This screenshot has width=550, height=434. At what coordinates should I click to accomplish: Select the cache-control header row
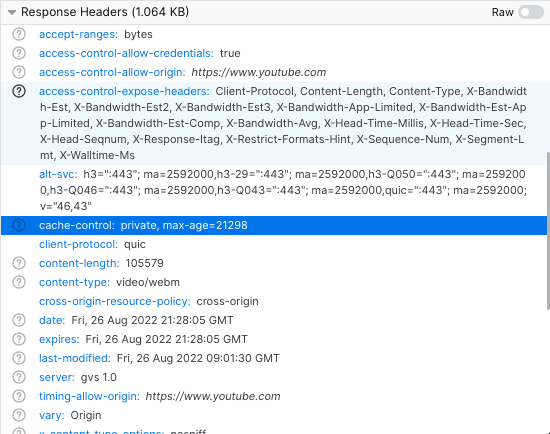pyautogui.click(x=274, y=225)
